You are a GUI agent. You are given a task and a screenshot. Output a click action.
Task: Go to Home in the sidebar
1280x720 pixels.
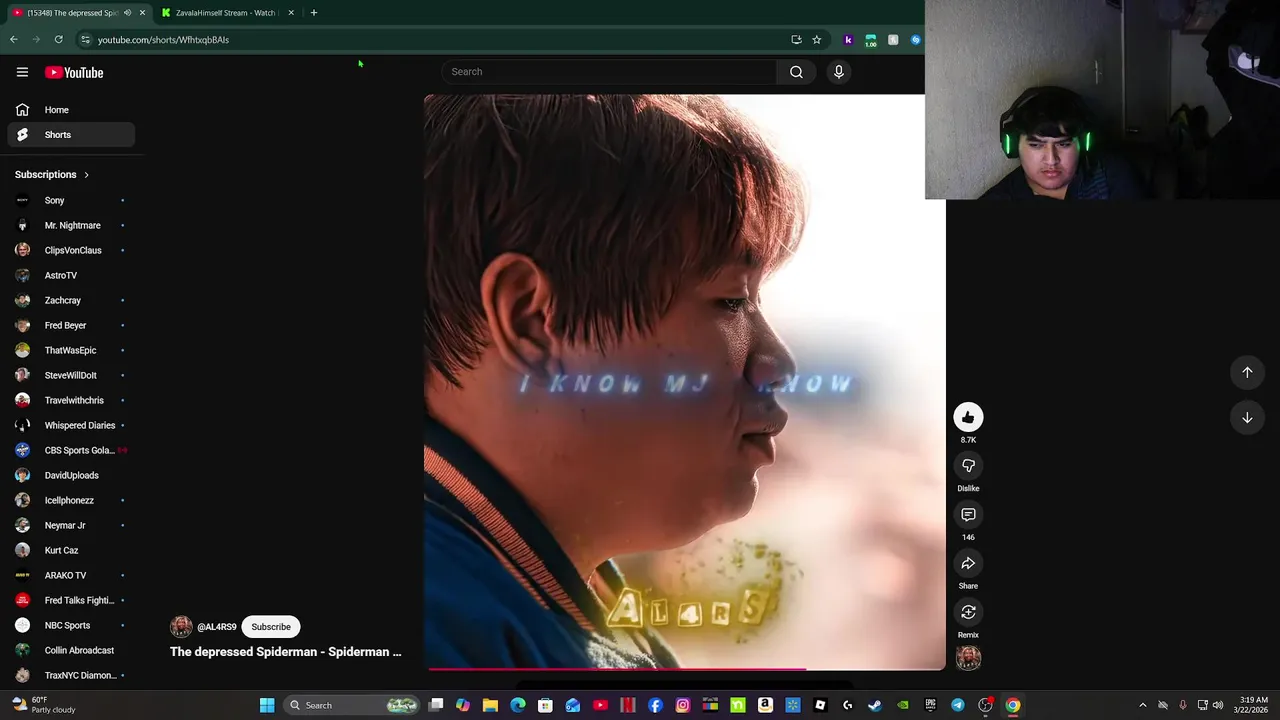(71, 110)
